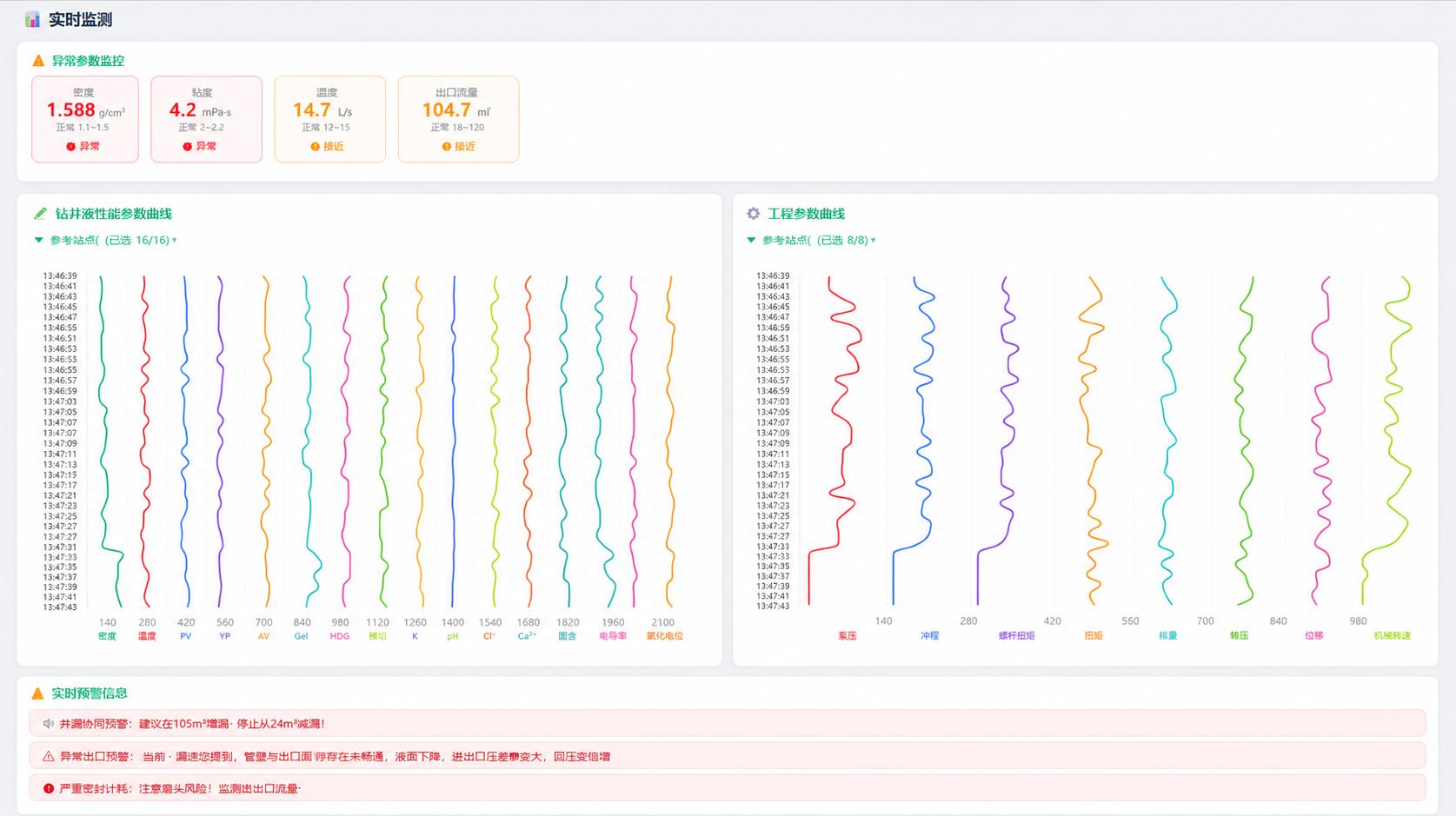Image resolution: width=1456 pixels, height=816 pixels.
Task: Toggle the 密度 legend label under chart
Action: [x=108, y=636]
